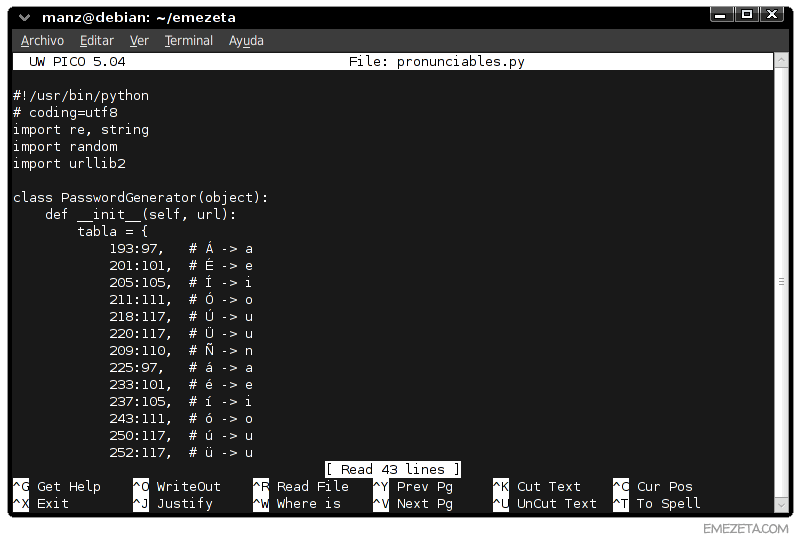Maximize the terminal window
The width and height of the screenshot is (800, 541).
click(x=746, y=15)
